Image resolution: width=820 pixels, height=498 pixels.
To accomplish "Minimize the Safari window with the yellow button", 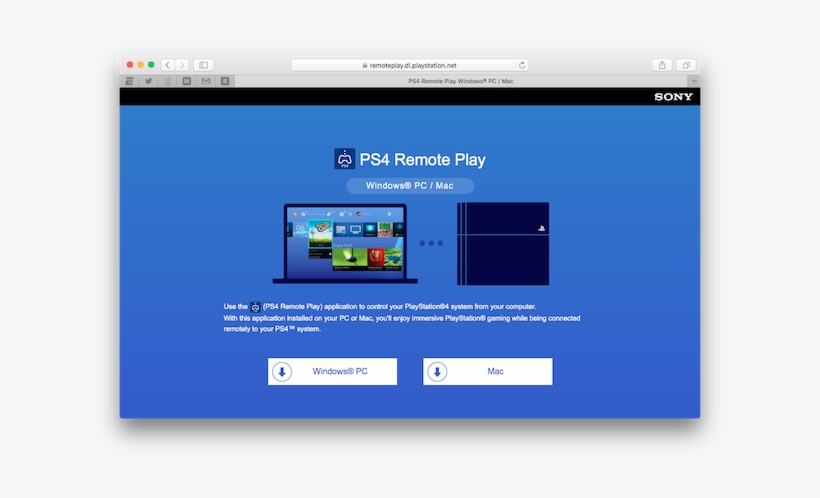I will click(x=140, y=65).
